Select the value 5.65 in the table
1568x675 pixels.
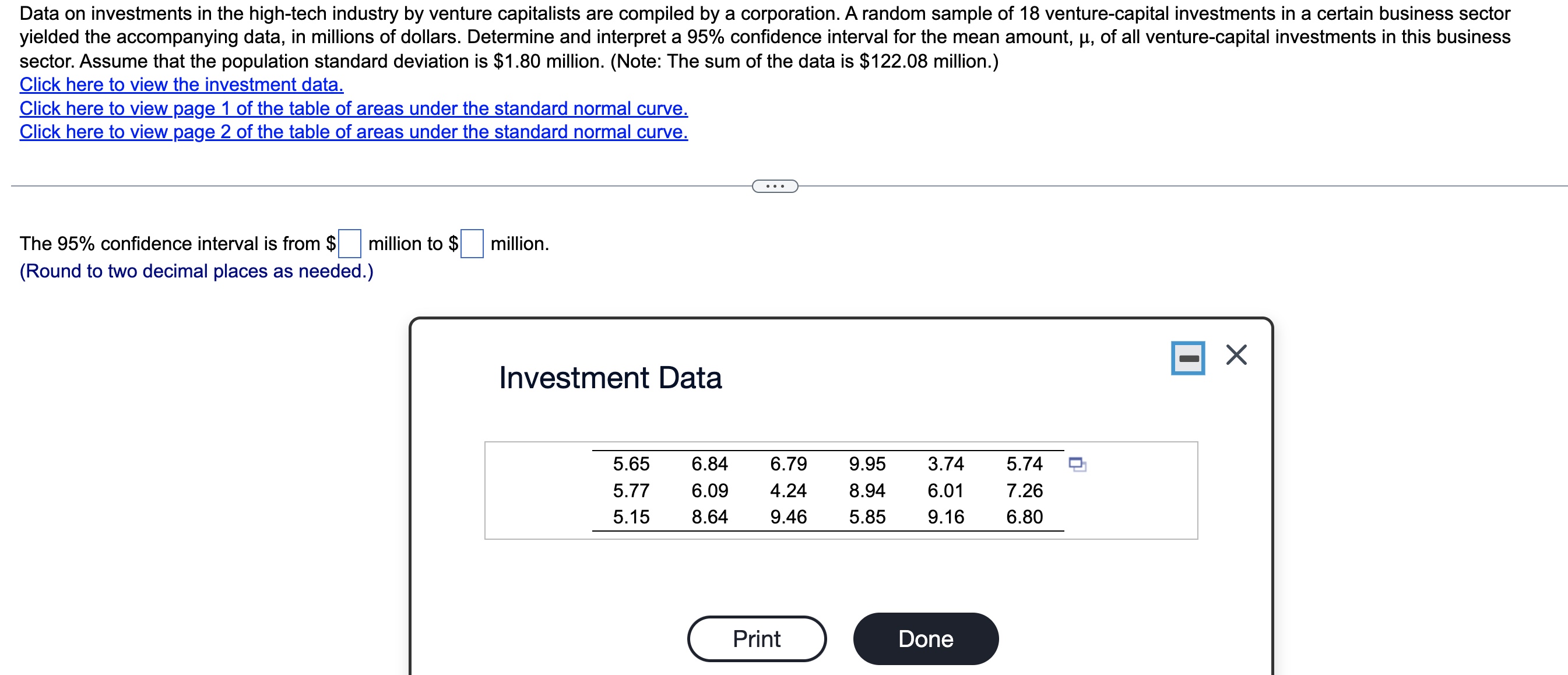(631, 465)
